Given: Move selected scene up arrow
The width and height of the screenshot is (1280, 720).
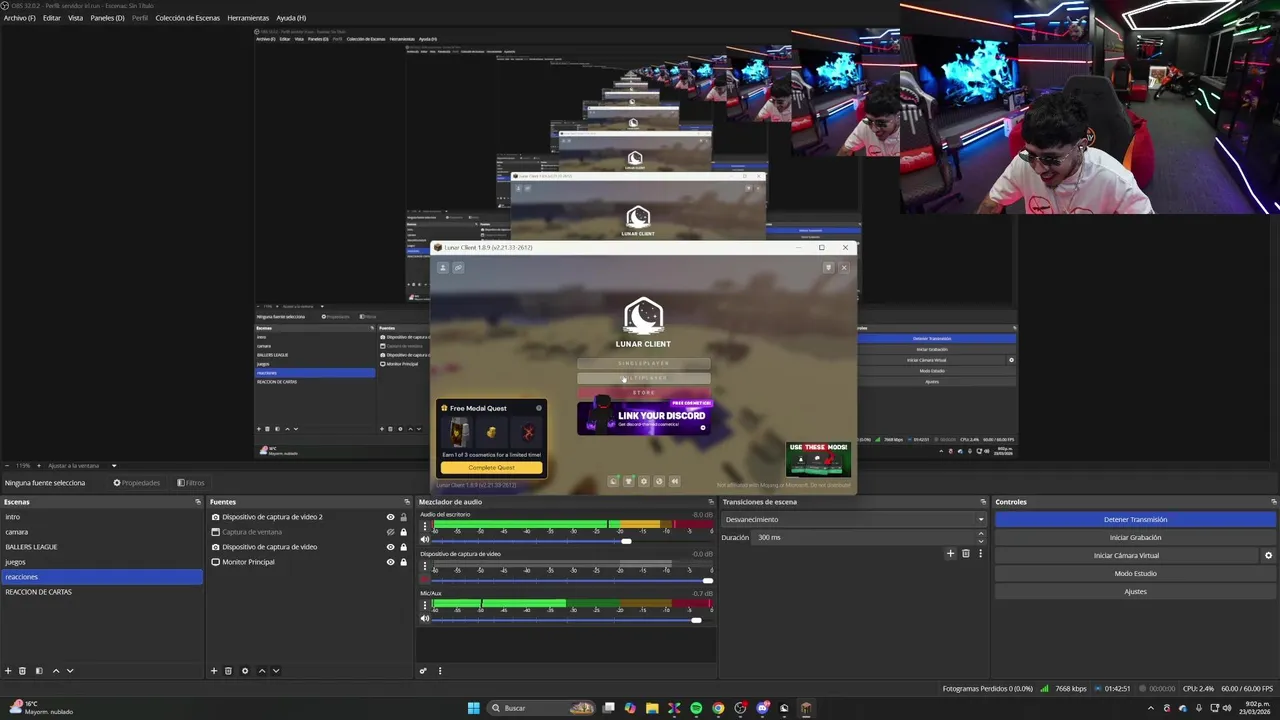Looking at the screenshot, I should click(x=56, y=671).
